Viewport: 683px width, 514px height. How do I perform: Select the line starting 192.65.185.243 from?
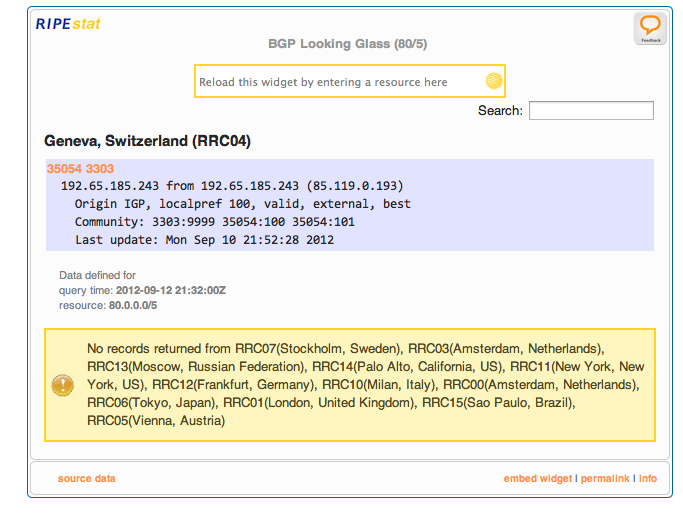(232, 186)
